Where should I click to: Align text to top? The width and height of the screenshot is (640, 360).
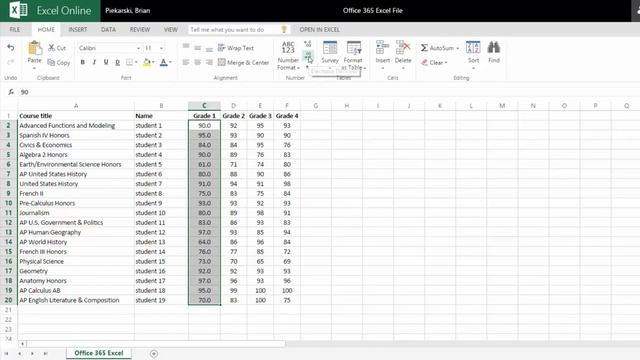pyautogui.click(x=186, y=47)
